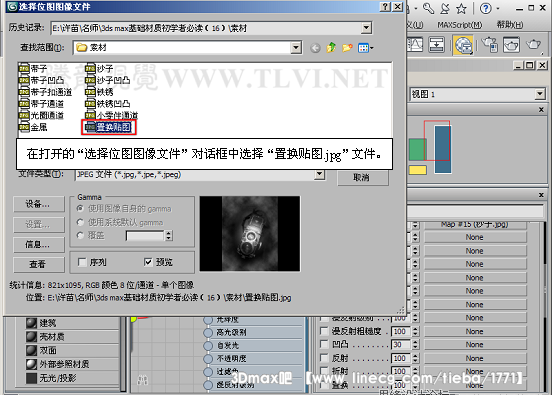Screen dimensions: 552x395
Task: Click the schematic view toolbar icon
Action: click(x=436, y=45)
